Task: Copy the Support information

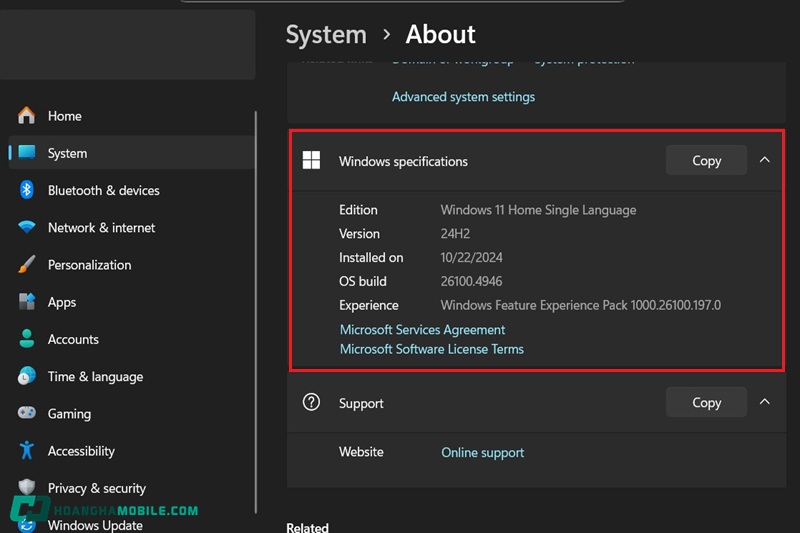Action: point(706,402)
